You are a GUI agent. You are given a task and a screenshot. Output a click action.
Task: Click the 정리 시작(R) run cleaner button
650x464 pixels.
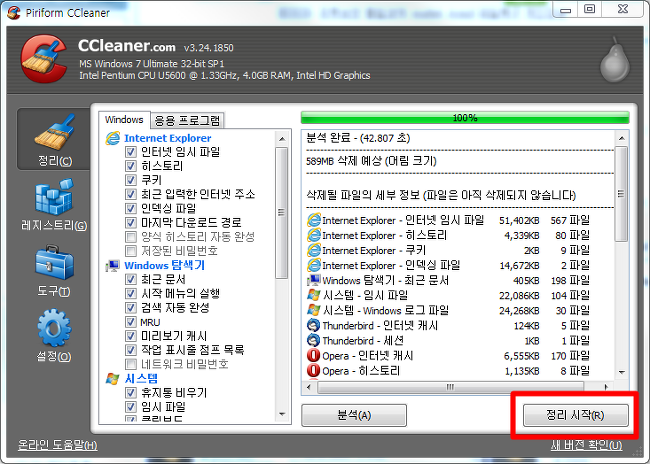[575, 415]
